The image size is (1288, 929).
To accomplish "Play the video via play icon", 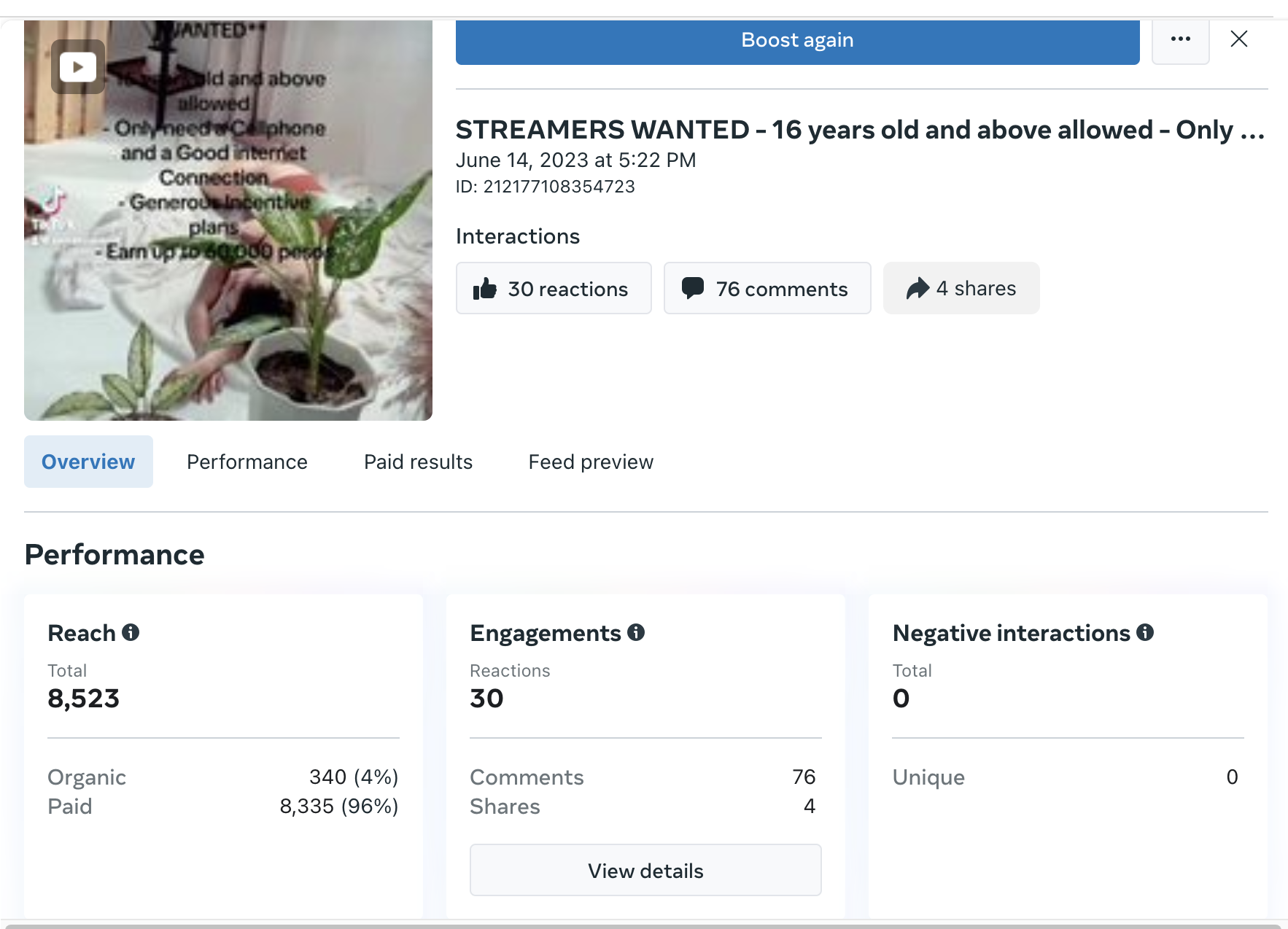I will [x=78, y=67].
